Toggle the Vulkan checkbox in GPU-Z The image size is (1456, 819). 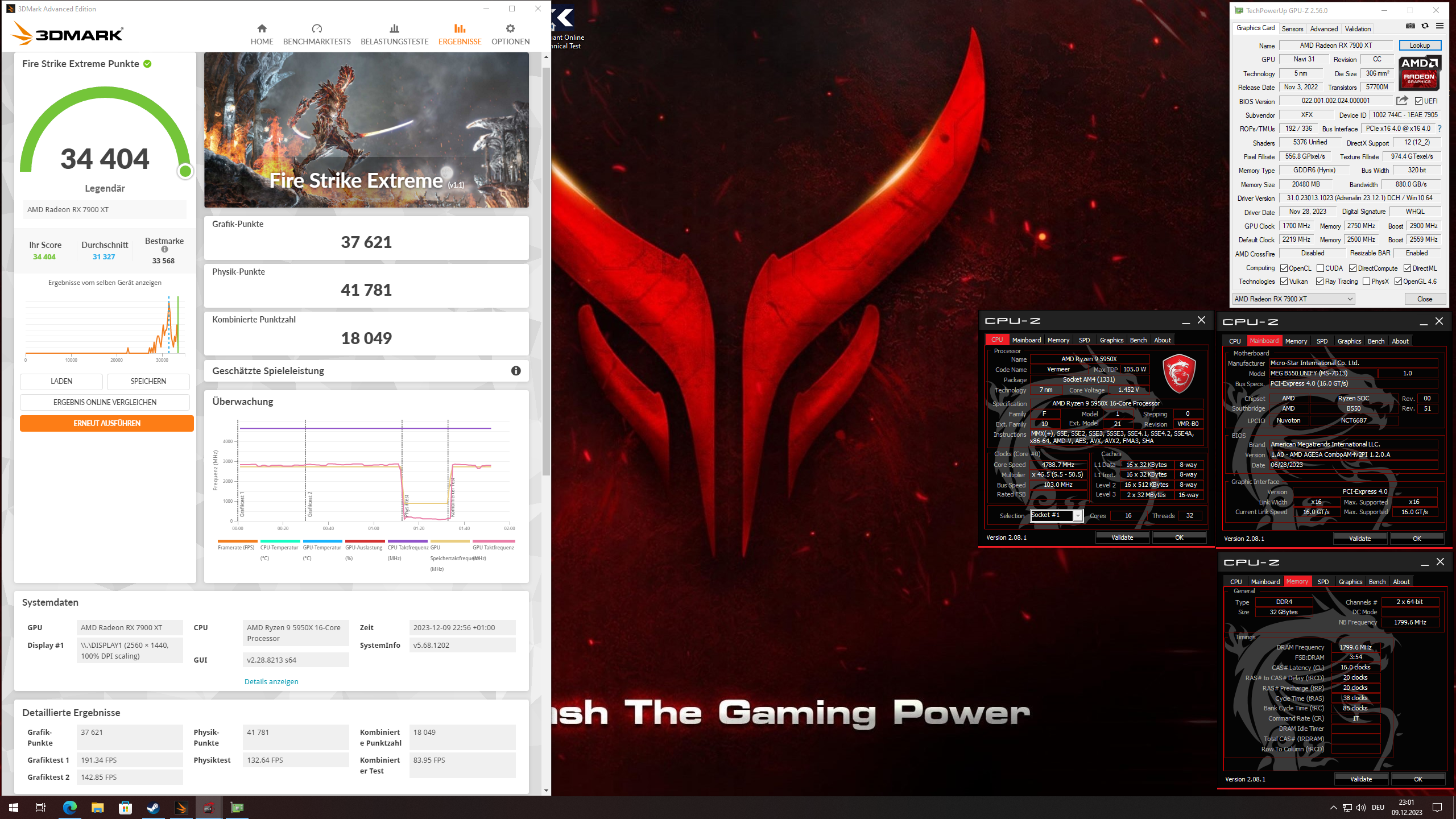[x=1284, y=282]
